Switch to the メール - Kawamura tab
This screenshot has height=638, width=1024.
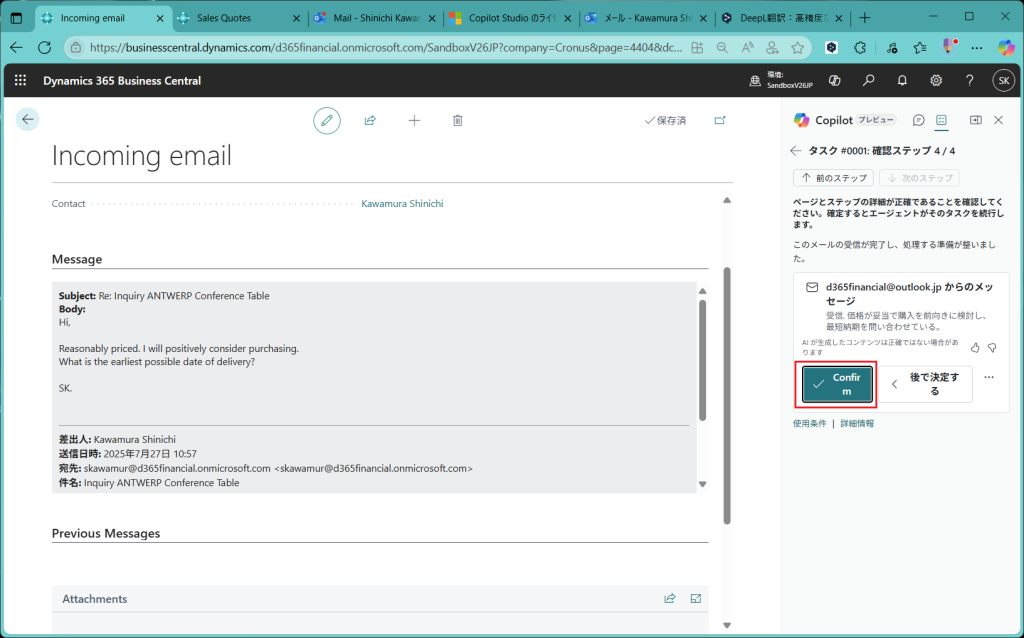tap(648, 18)
